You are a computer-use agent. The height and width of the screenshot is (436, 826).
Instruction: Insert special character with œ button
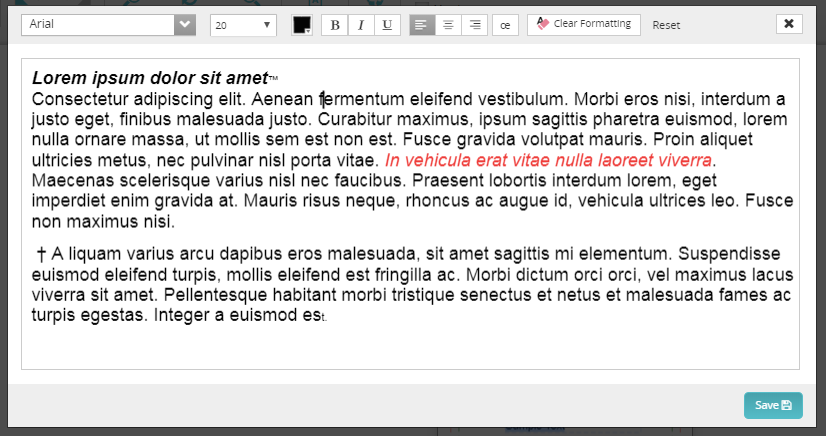(x=505, y=25)
